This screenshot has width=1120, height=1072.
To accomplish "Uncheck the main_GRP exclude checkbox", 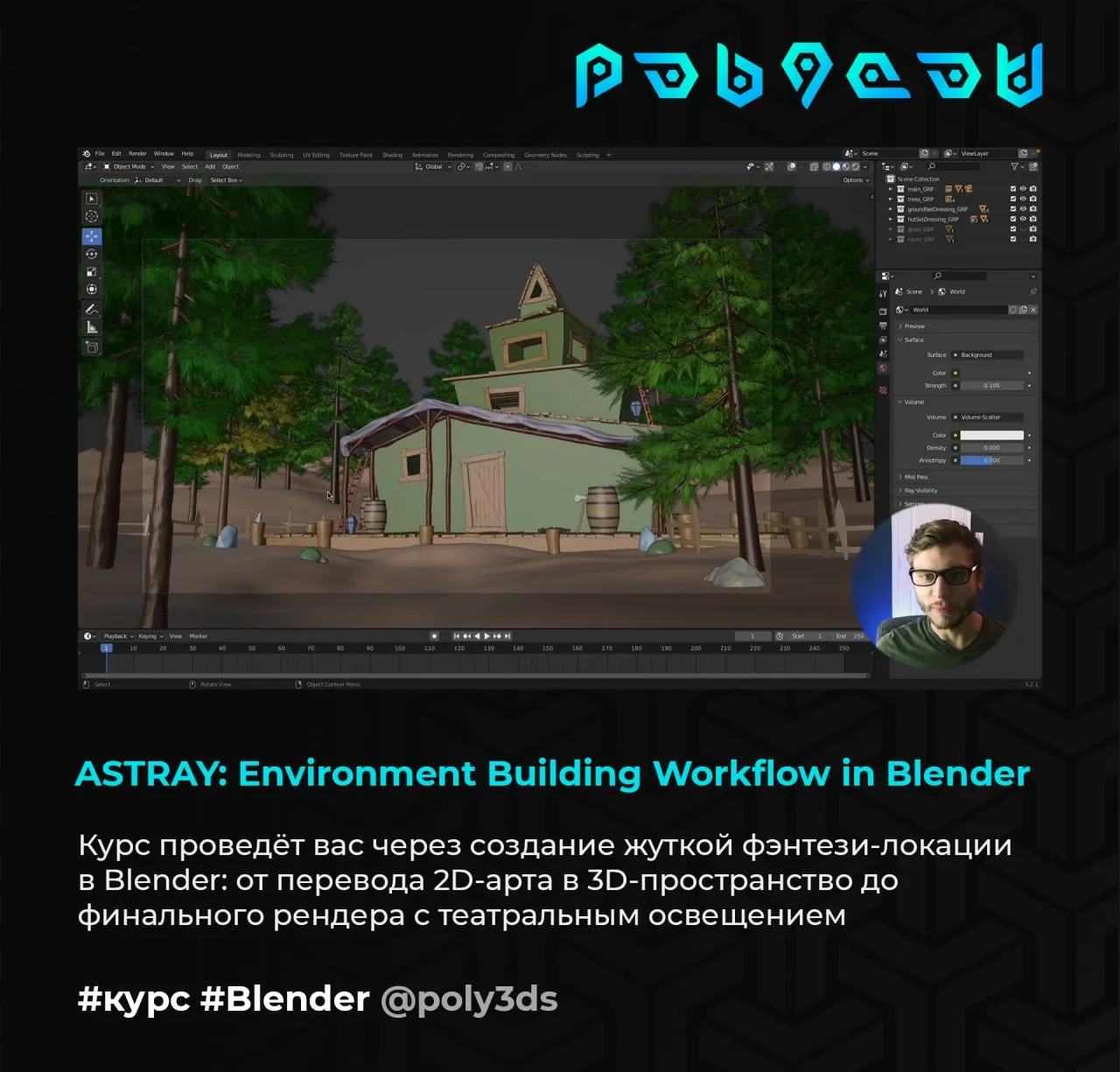I will pyautogui.click(x=1013, y=189).
